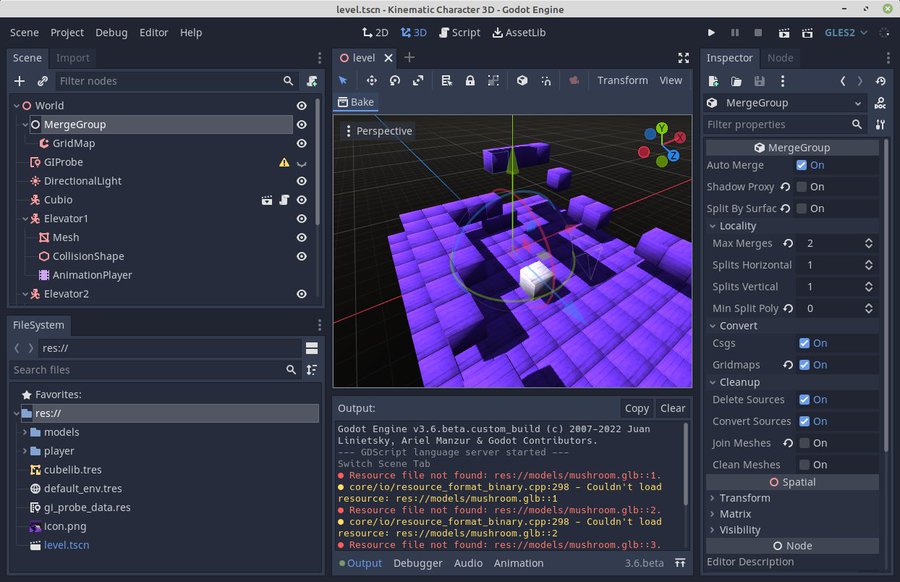This screenshot has width=900, height=582.
Task: Add a new node with plus icon
Action: 20,81
